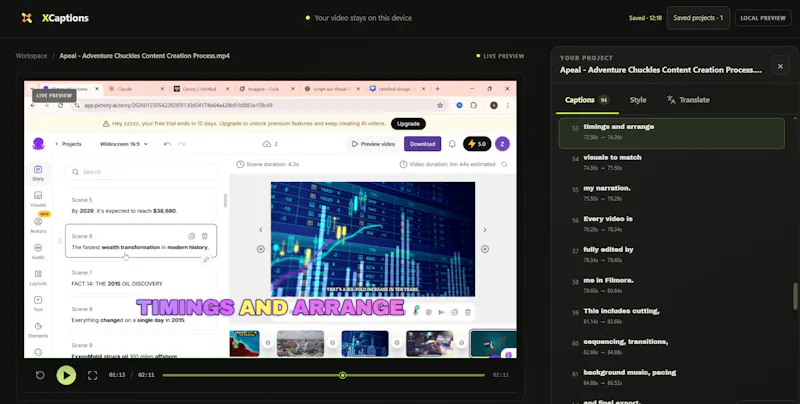Select caption 'This includes cutting,'

click(671, 315)
